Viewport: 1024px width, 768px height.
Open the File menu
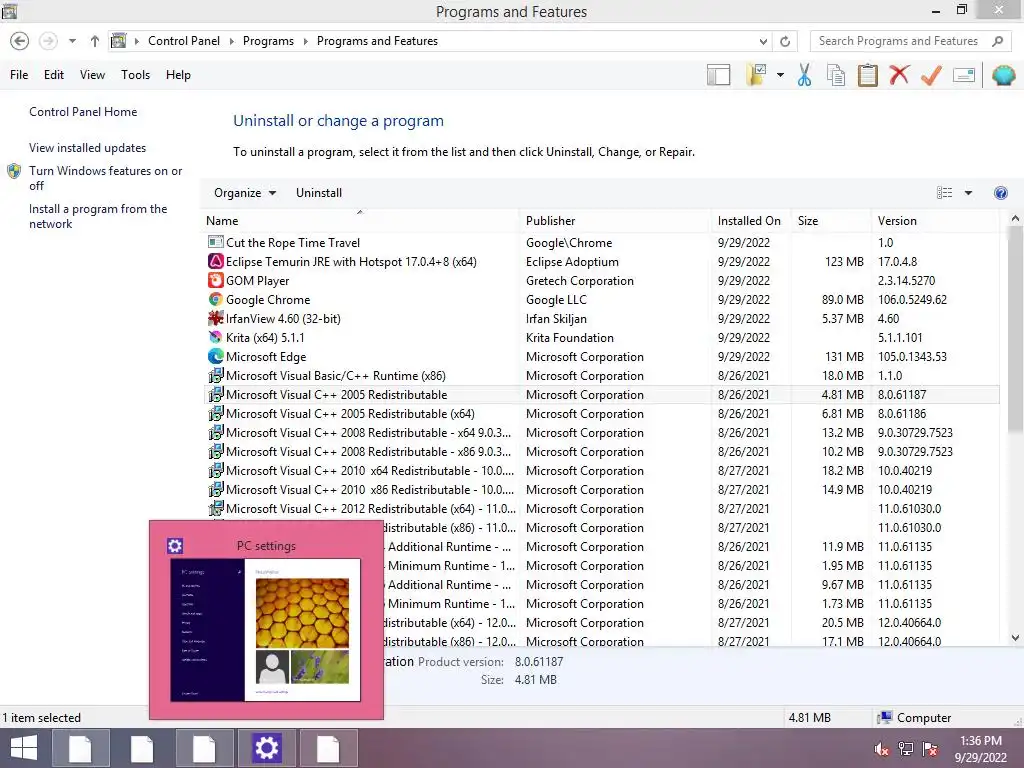[19, 75]
